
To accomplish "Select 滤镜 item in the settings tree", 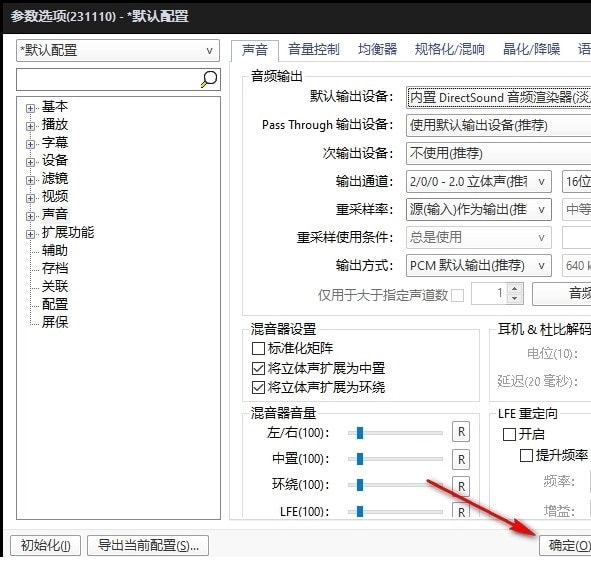I will click(x=55, y=178).
